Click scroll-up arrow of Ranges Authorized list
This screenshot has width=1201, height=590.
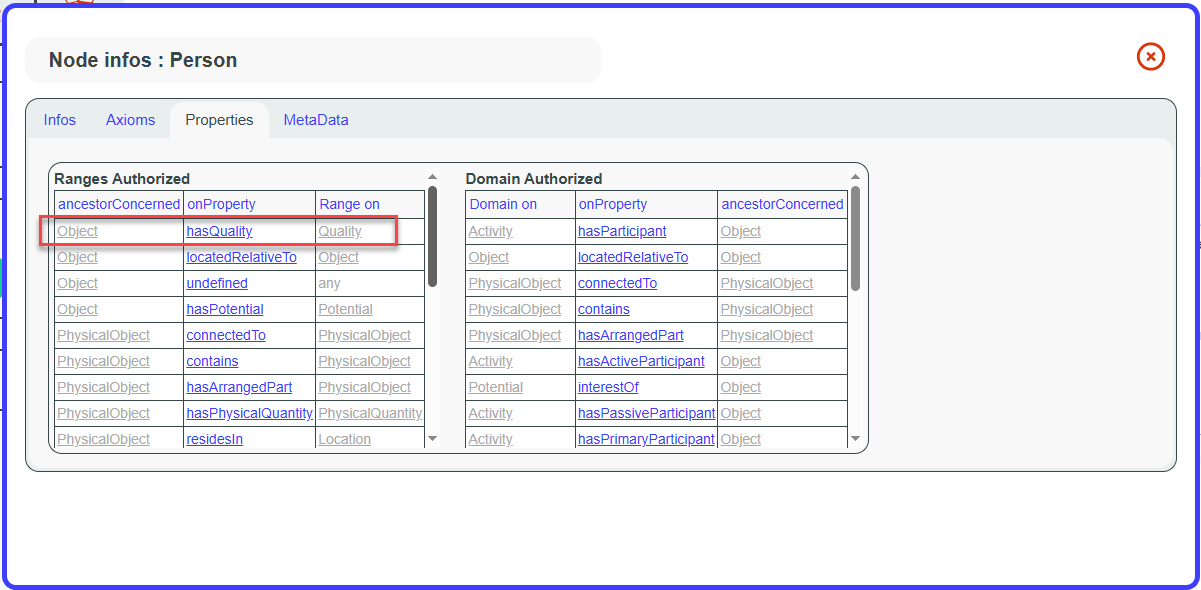click(x=432, y=177)
